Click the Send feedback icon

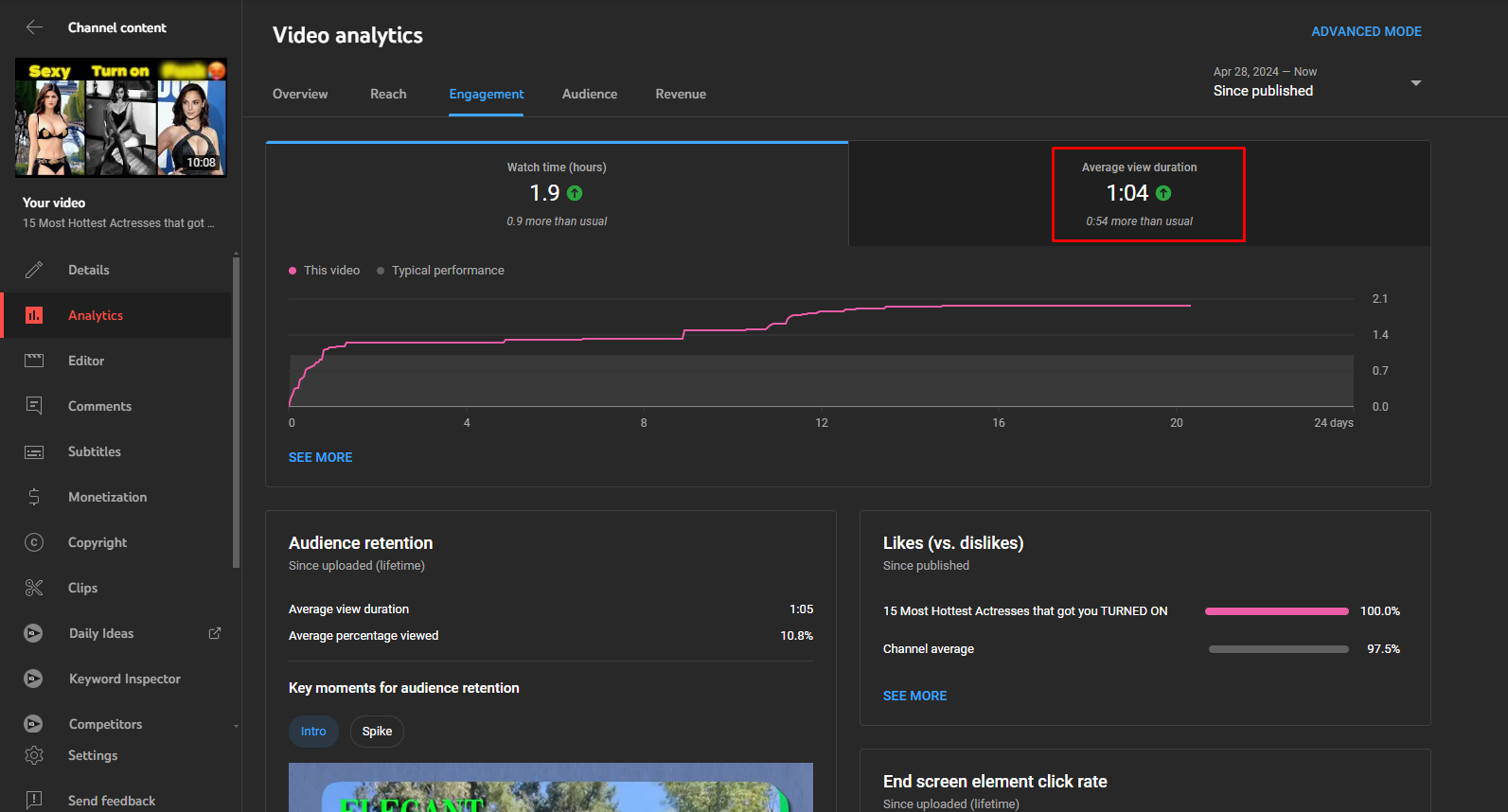34,800
